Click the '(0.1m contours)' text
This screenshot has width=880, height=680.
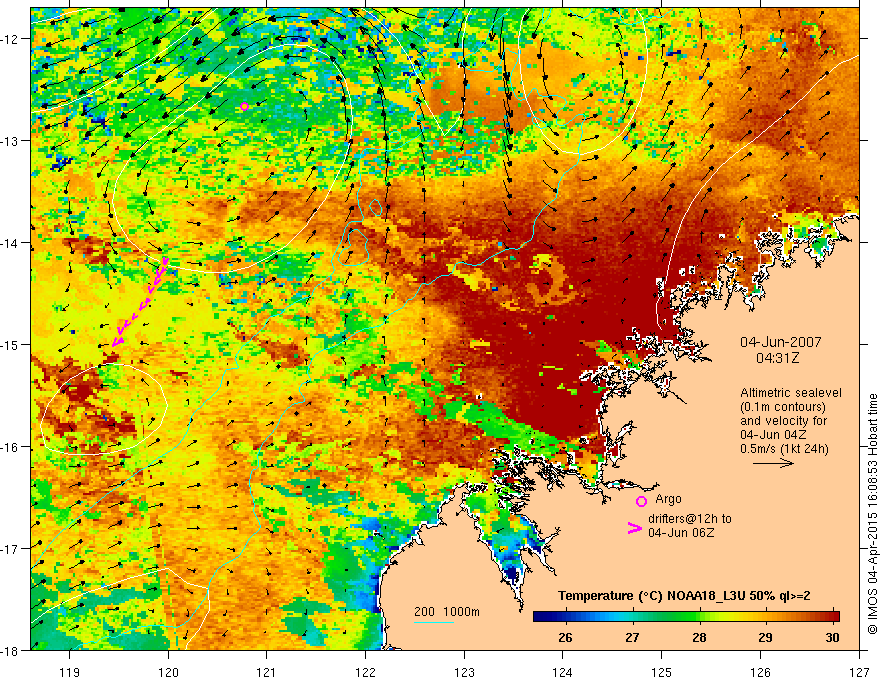click(x=783, y=407)
